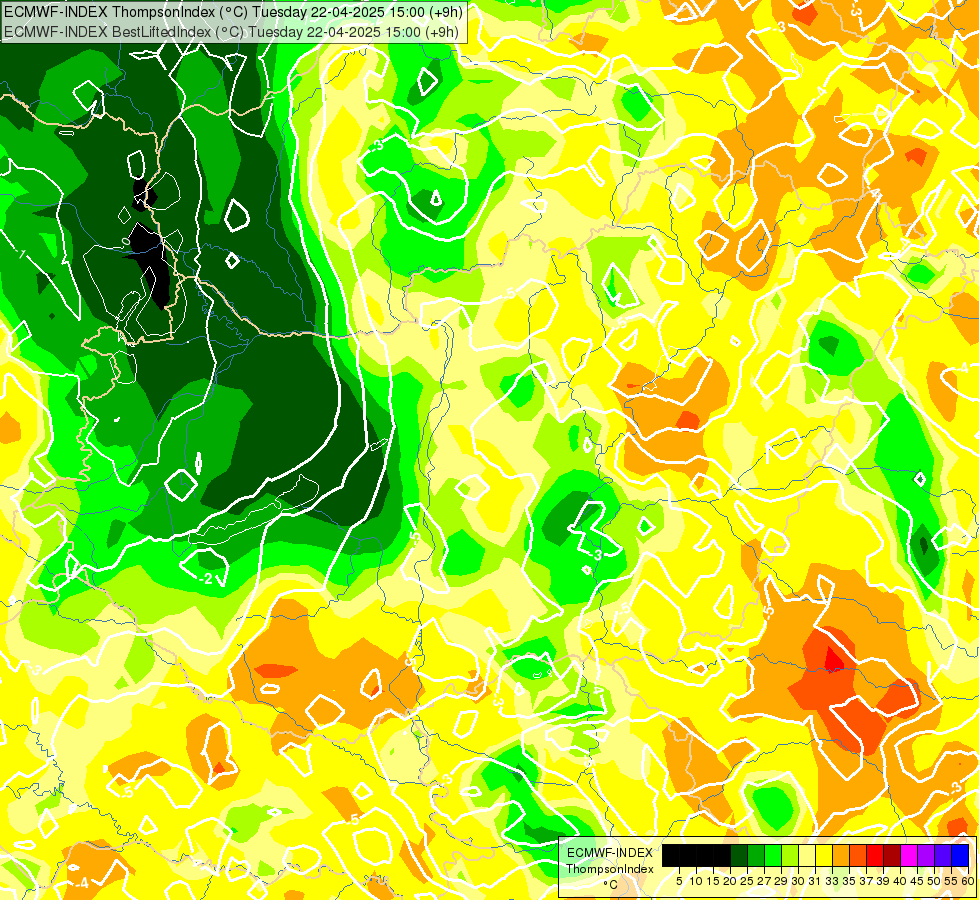Click legend tick value 50
Screen dimensions: 979x900
(934, 881)
